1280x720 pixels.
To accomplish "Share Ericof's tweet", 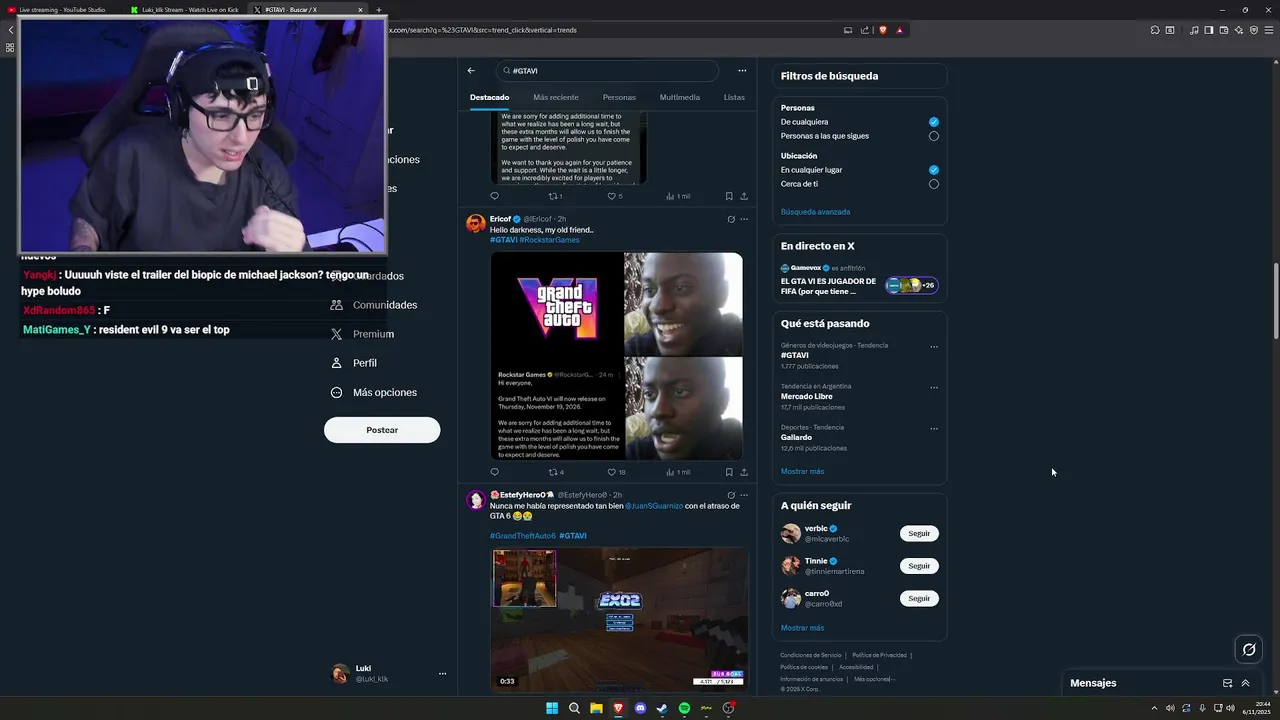I will 744,472.
